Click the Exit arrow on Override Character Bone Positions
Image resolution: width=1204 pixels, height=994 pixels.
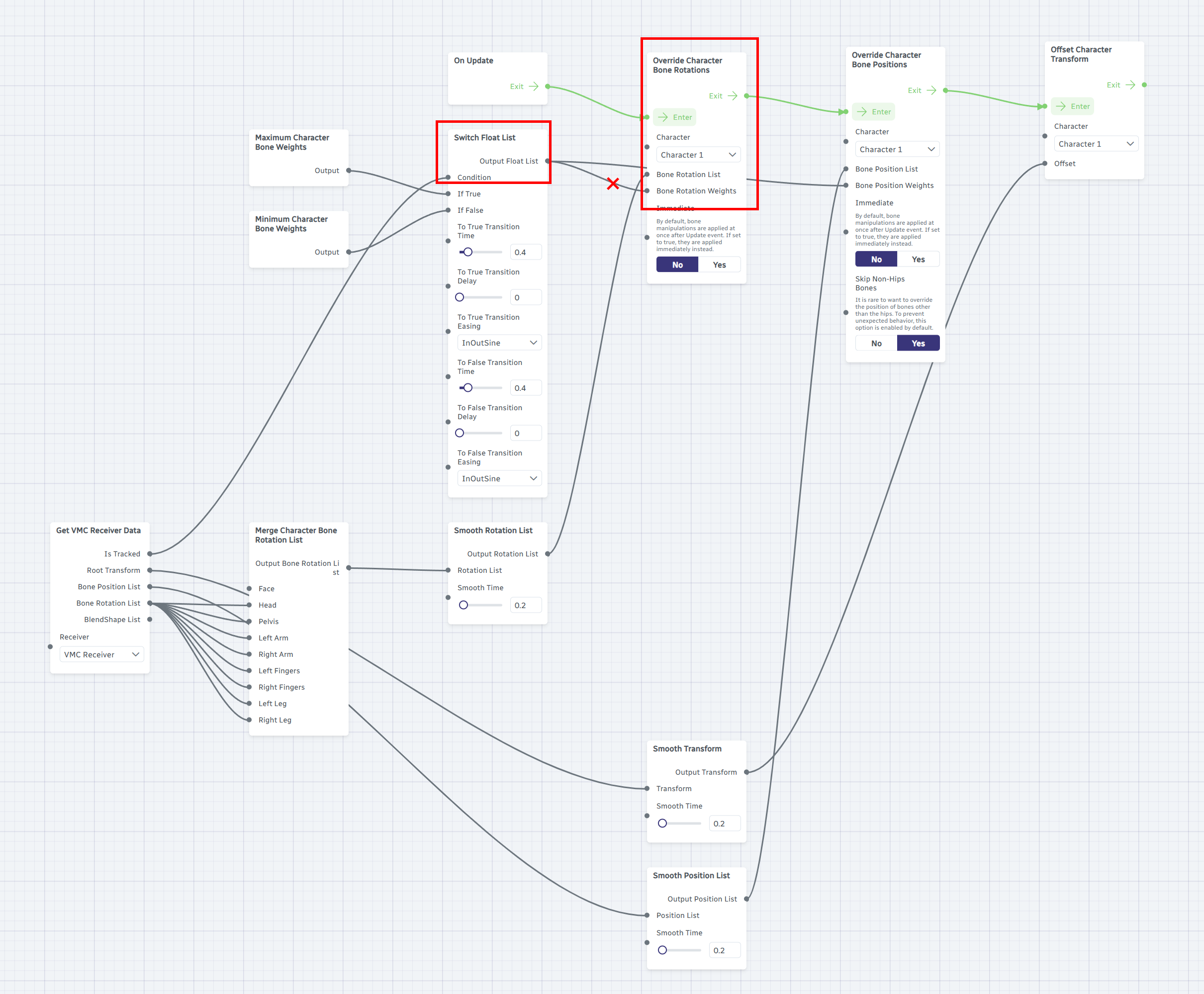click(x=931, y=90)
